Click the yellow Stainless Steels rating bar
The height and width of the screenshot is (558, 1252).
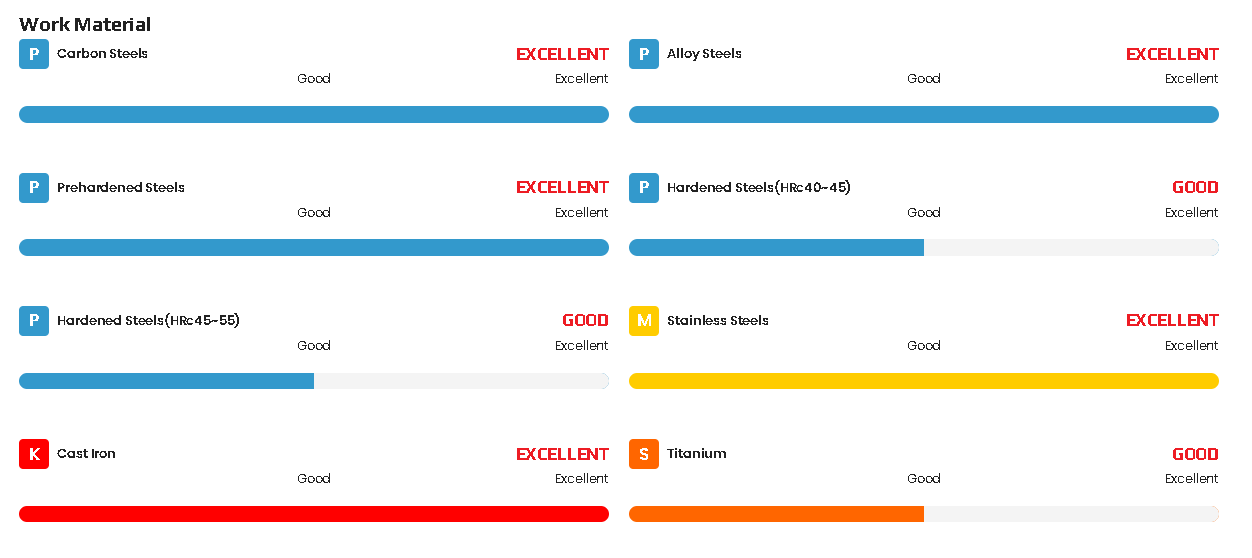[x=924, y=381]
